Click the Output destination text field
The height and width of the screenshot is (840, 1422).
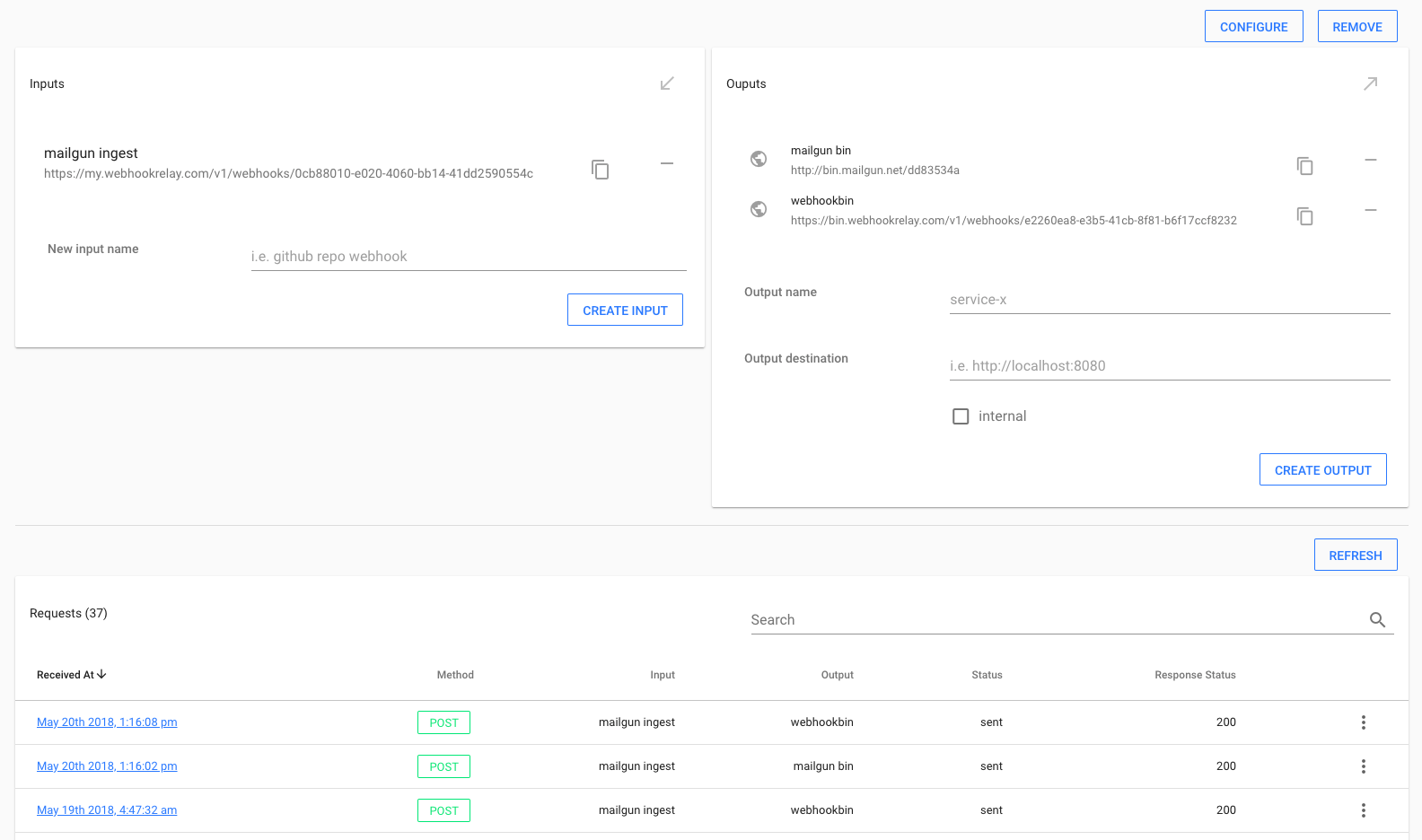coord(1169,366)
